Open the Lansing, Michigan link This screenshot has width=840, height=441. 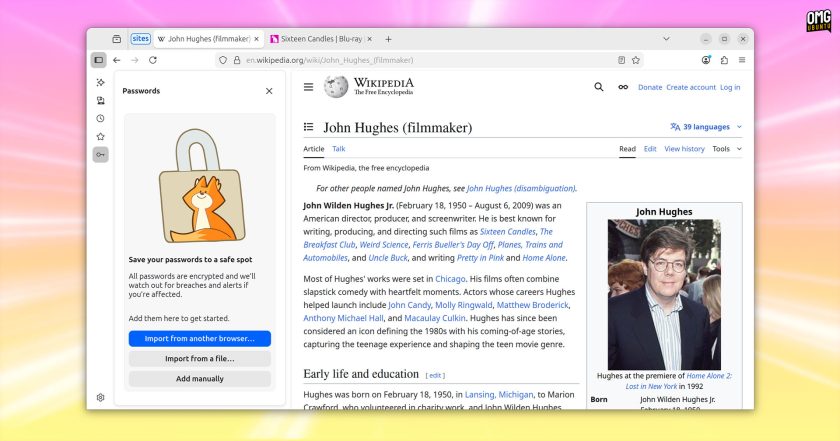click(x=499, y=394)
